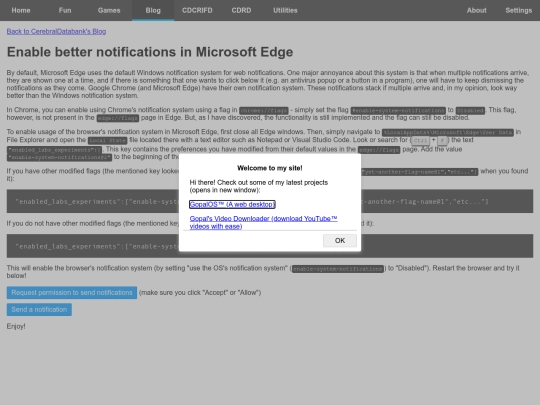540x405 pixels.
Task: Select the Blog tab in navigation
Action: click(x=153, y=10)
